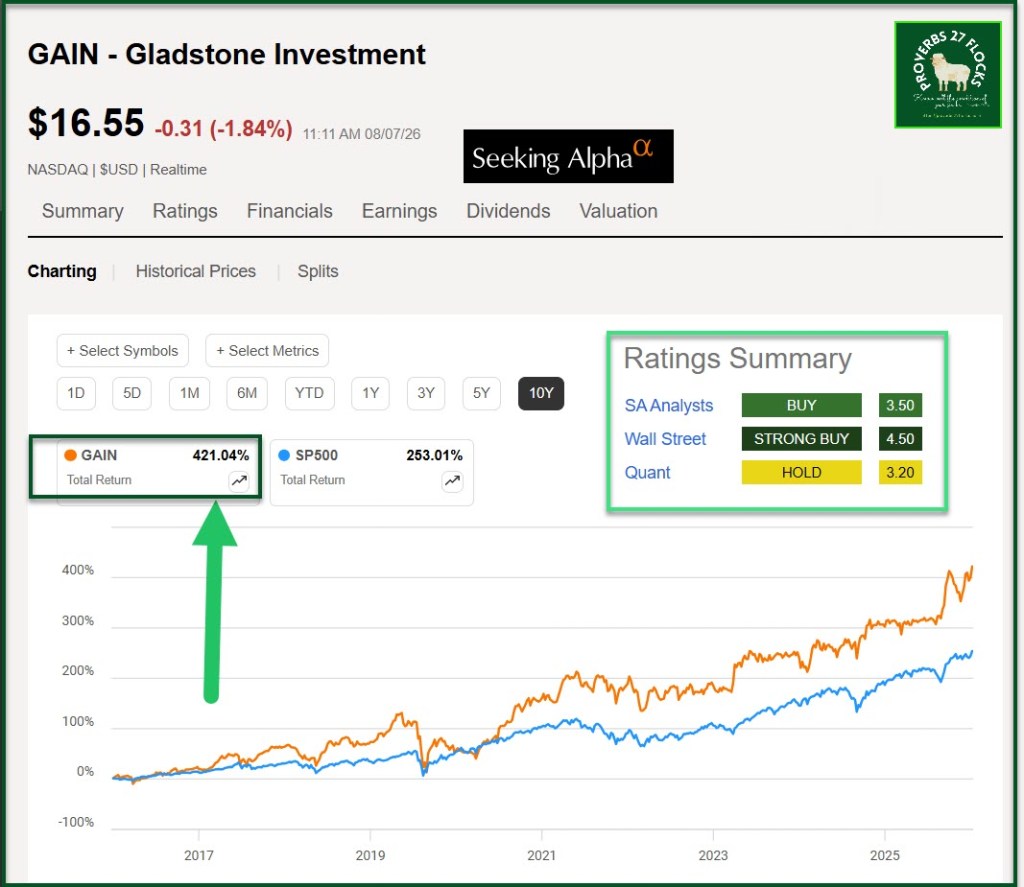The image size is (1024, 887).
Task: Open the Quant ratings link
Action: (x=647, y=472)
